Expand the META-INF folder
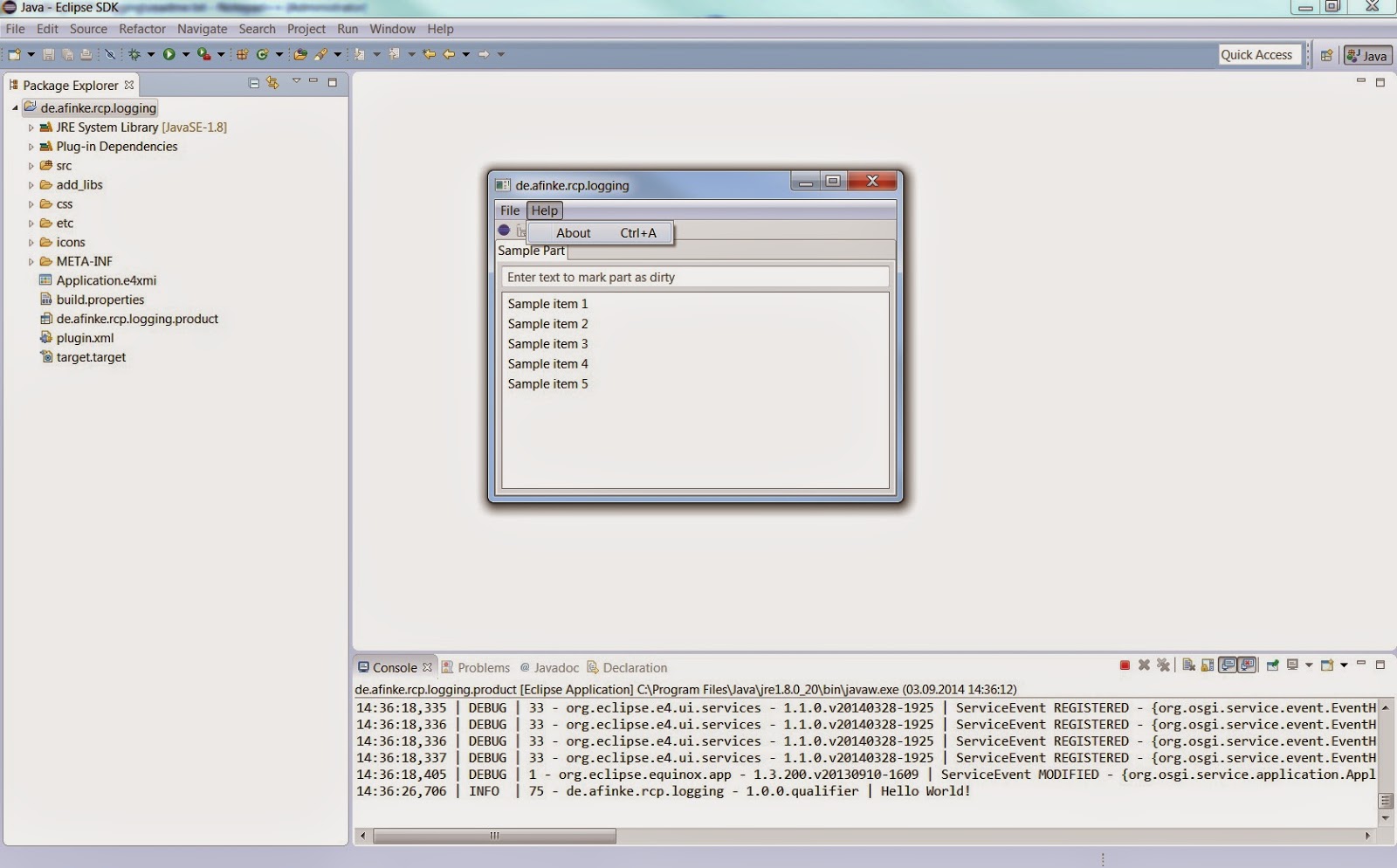This screenshot has height=868, width=1397. pos(31,262)
